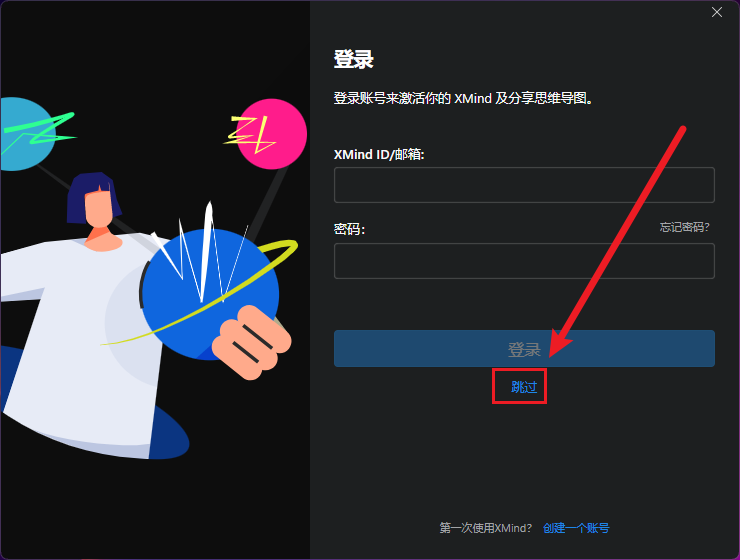The width and height of the screenshot is (740, 560).
Task: Click the 登录账号来激活你的 XMind description text
Action: (x=463, y=98)
